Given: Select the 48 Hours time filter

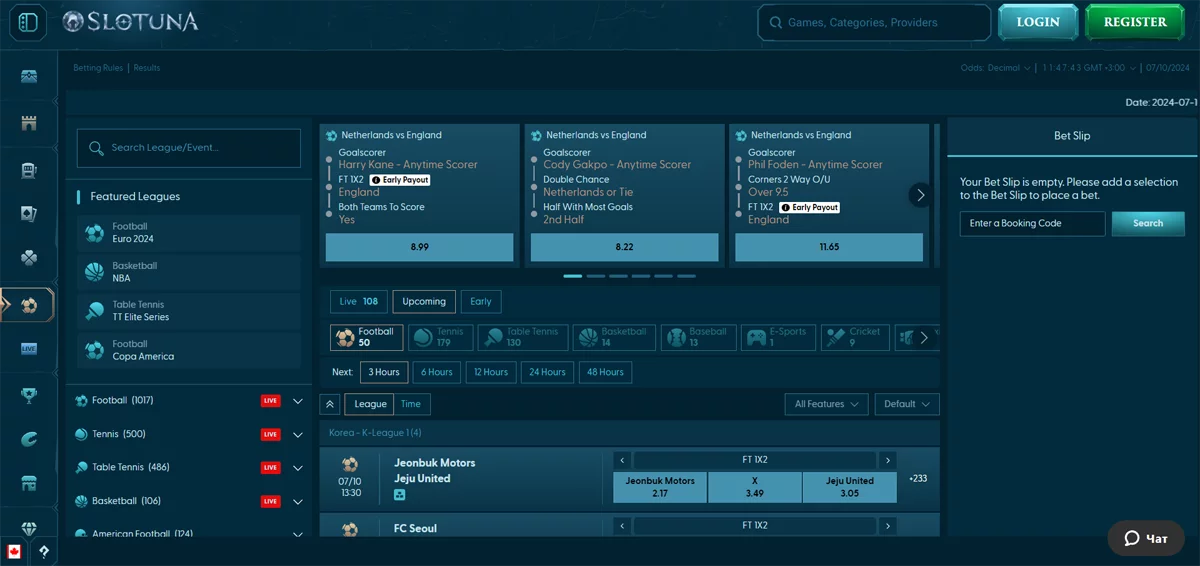Looking at the screenshot, I should tap(605, 372).
